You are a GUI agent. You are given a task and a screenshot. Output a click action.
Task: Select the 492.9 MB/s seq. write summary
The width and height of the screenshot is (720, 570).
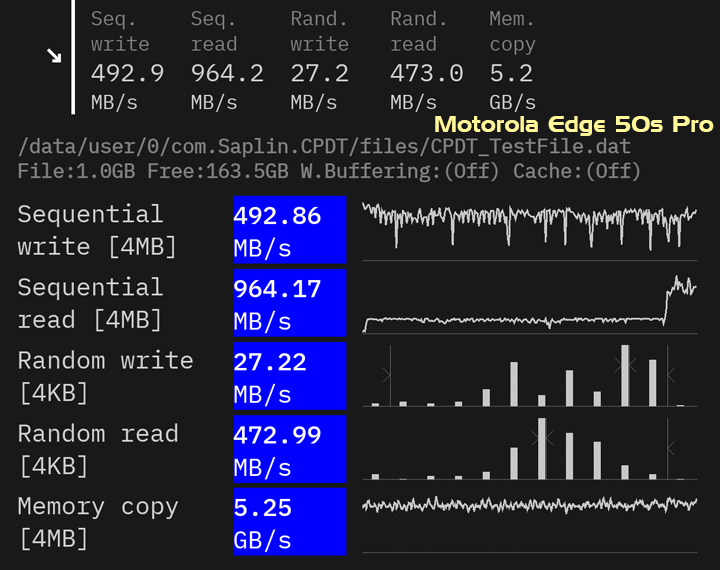[127, 60]
